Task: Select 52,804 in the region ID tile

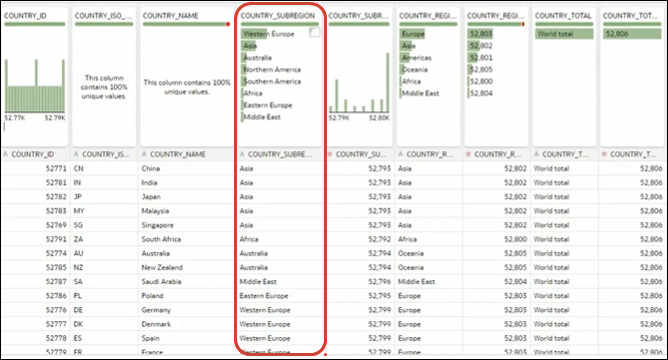Action: [x=481, y=93]
